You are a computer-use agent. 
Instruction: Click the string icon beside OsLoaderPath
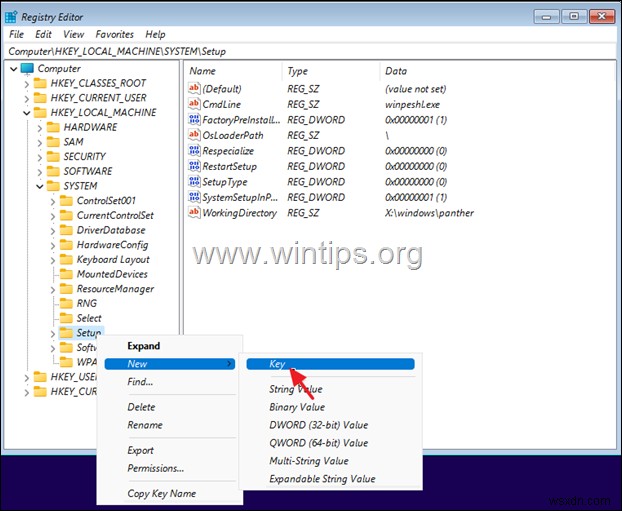pyautogui.click(x=194, y=135)
